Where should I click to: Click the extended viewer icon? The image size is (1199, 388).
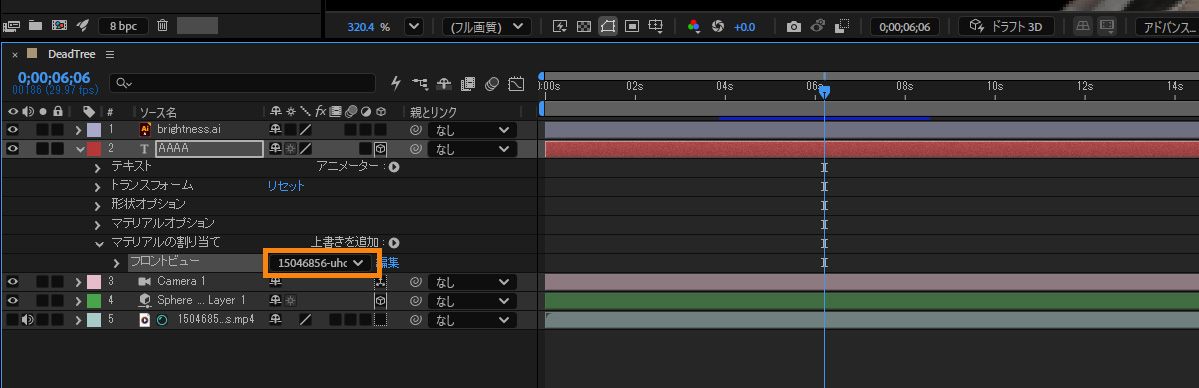[1106, 26]
